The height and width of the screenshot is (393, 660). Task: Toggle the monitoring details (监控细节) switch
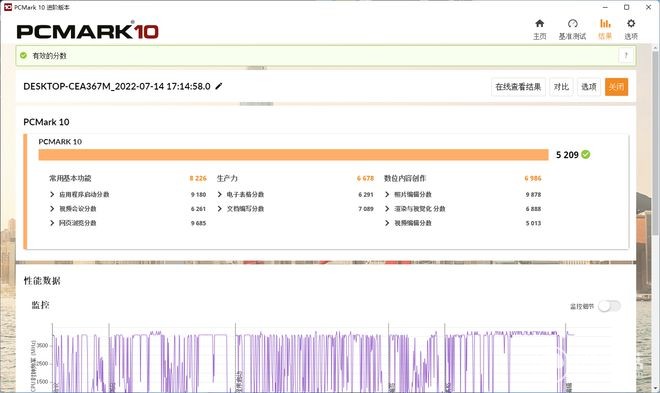(x=609, y=306)
